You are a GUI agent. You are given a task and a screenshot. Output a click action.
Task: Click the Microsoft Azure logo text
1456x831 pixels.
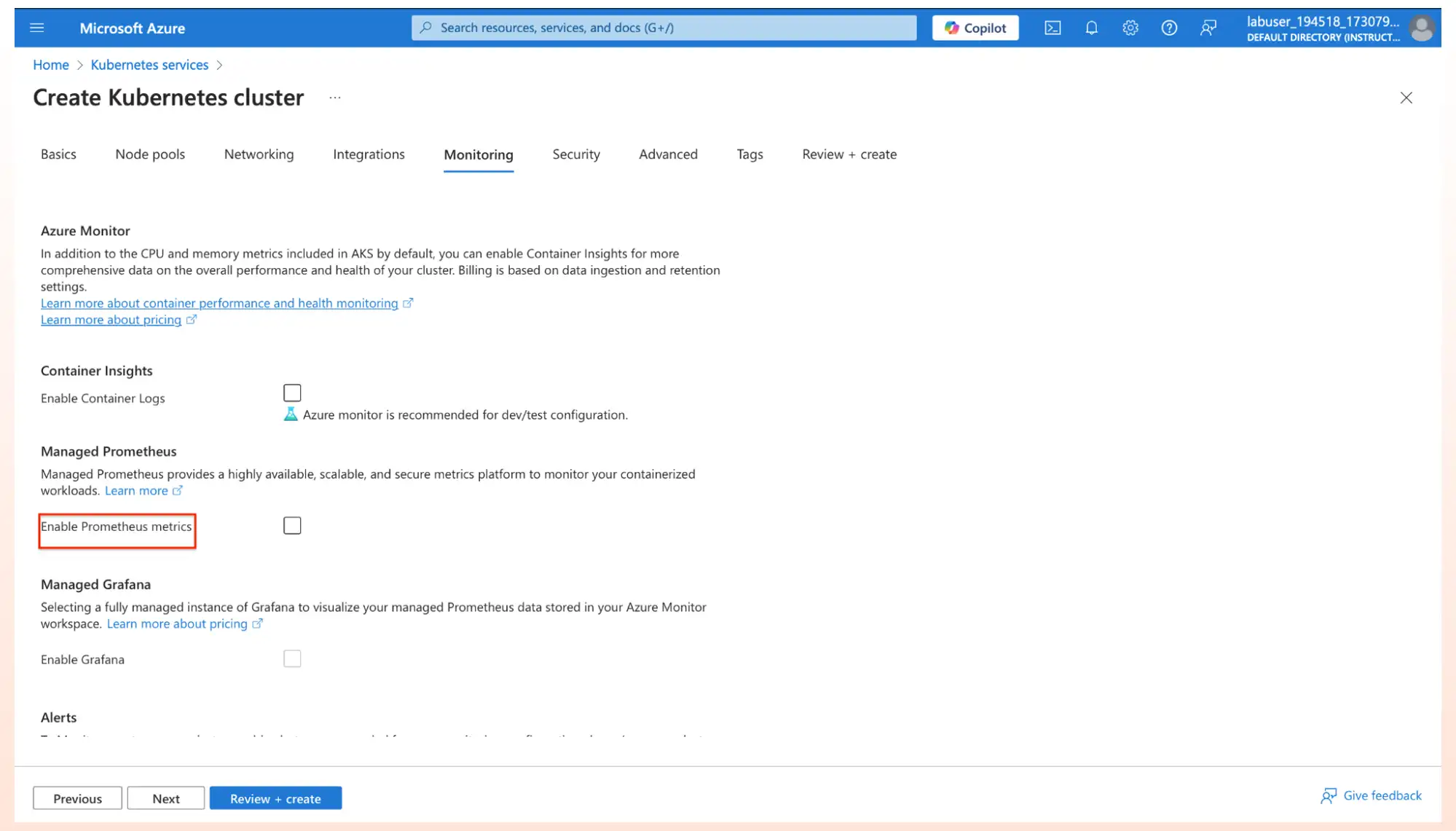(132, 28)
